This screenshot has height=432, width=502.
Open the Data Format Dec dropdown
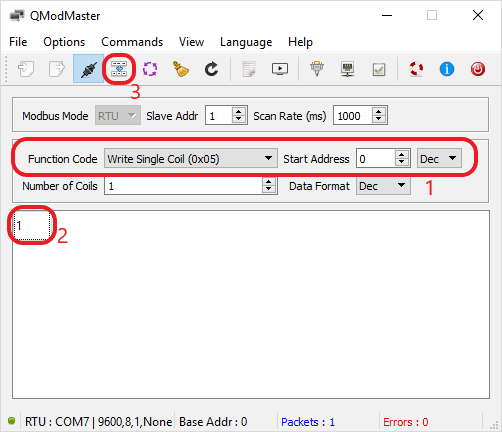(383, 186)
